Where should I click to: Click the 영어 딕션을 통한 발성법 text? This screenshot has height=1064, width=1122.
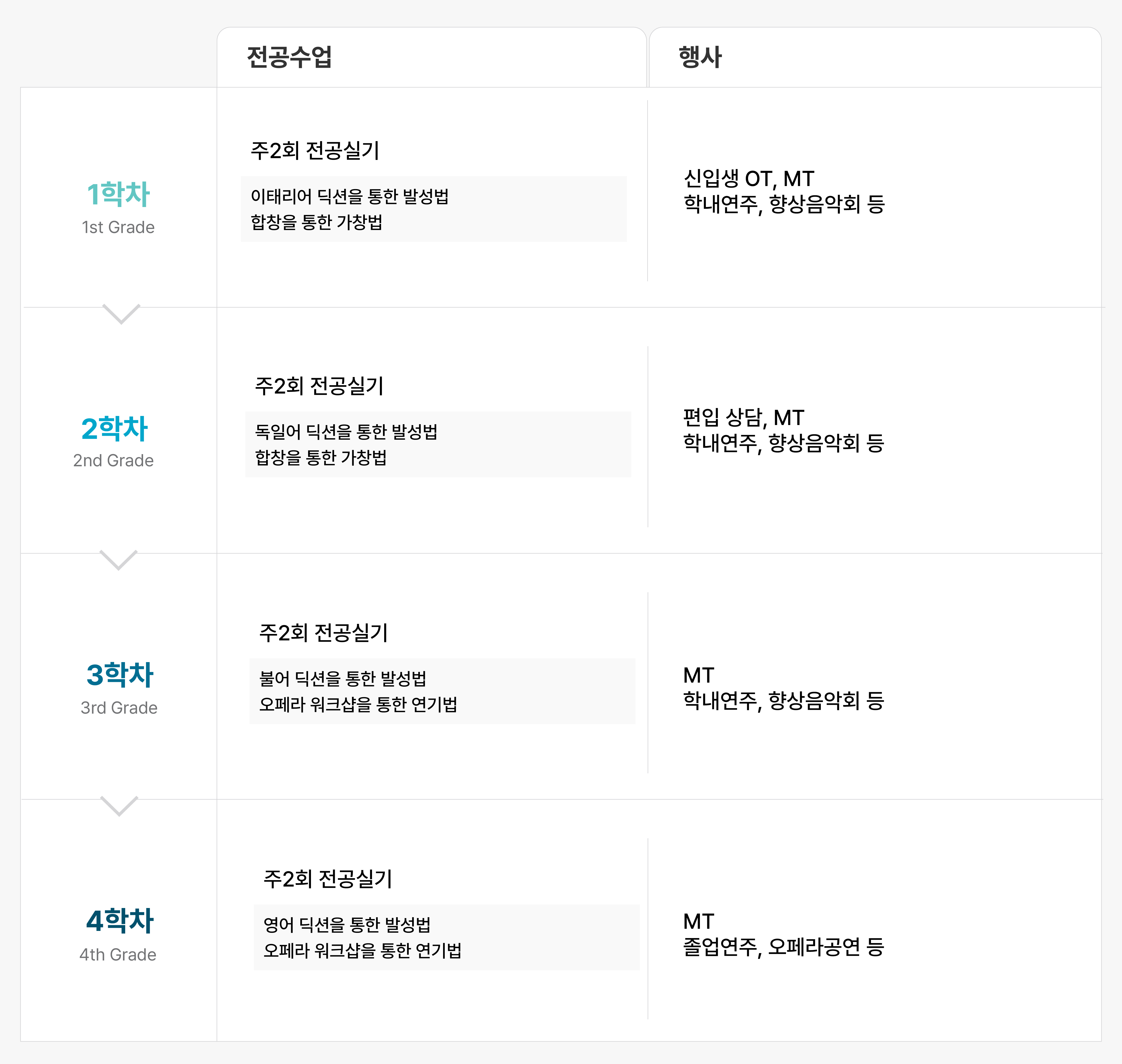pyautogui.click(x=347, y=925)
